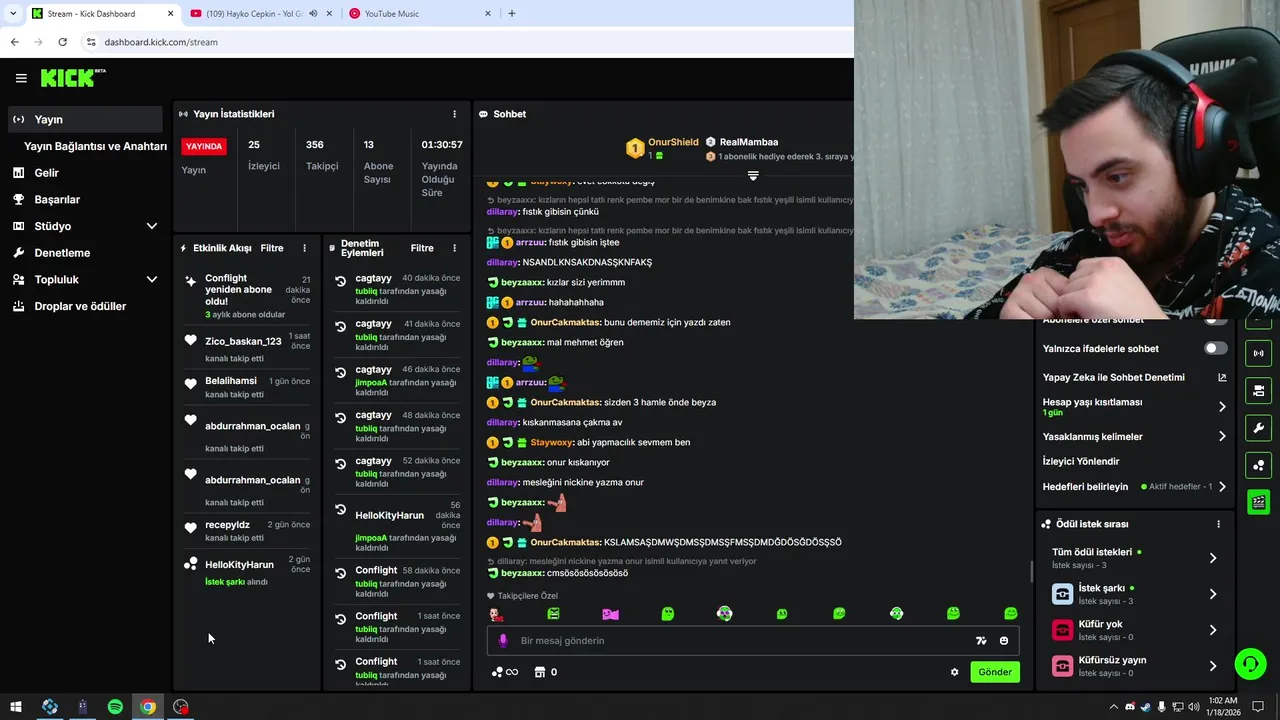Click the İstek şarkı phone icon
This screenshot has width=1280, height=720.
click(1062, 594)
